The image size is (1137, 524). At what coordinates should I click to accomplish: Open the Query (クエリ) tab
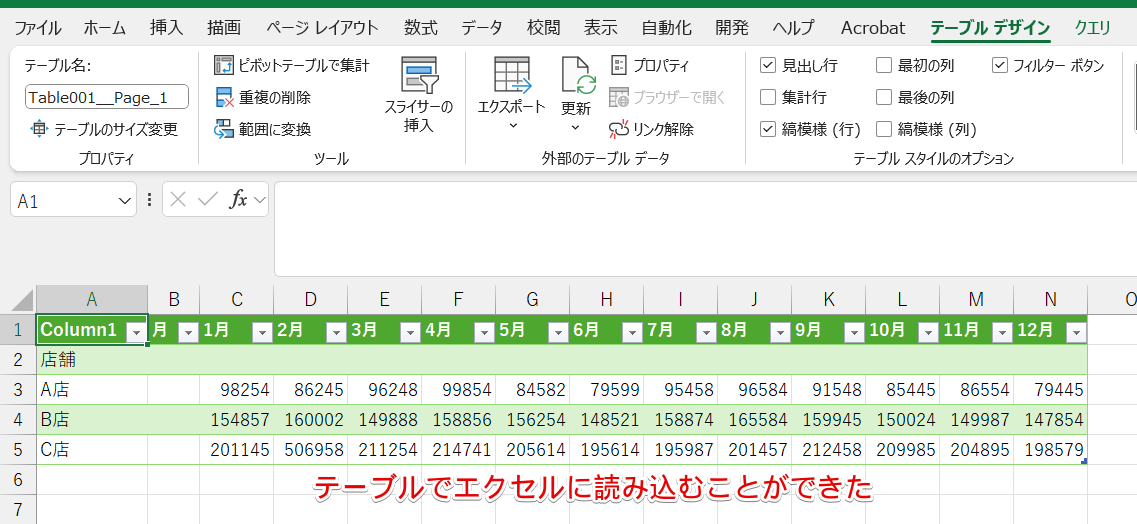[1092, 28]
